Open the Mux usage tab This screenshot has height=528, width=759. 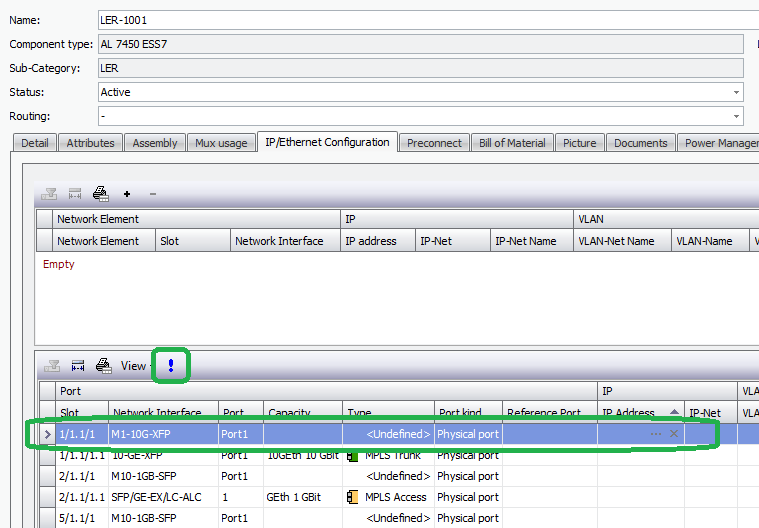(221, 143)
